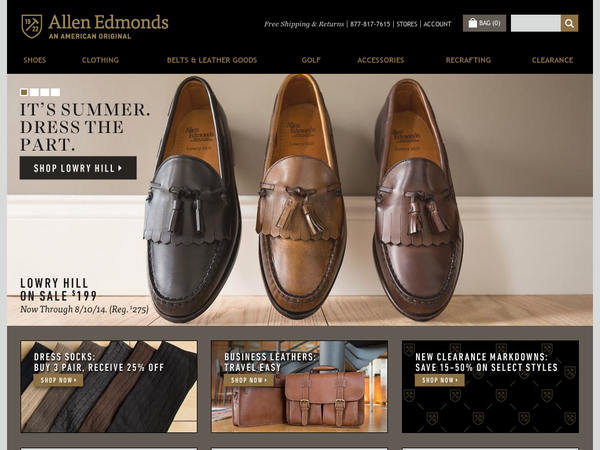
Task: Go to the Recrafting section
Action: (468, 60)
